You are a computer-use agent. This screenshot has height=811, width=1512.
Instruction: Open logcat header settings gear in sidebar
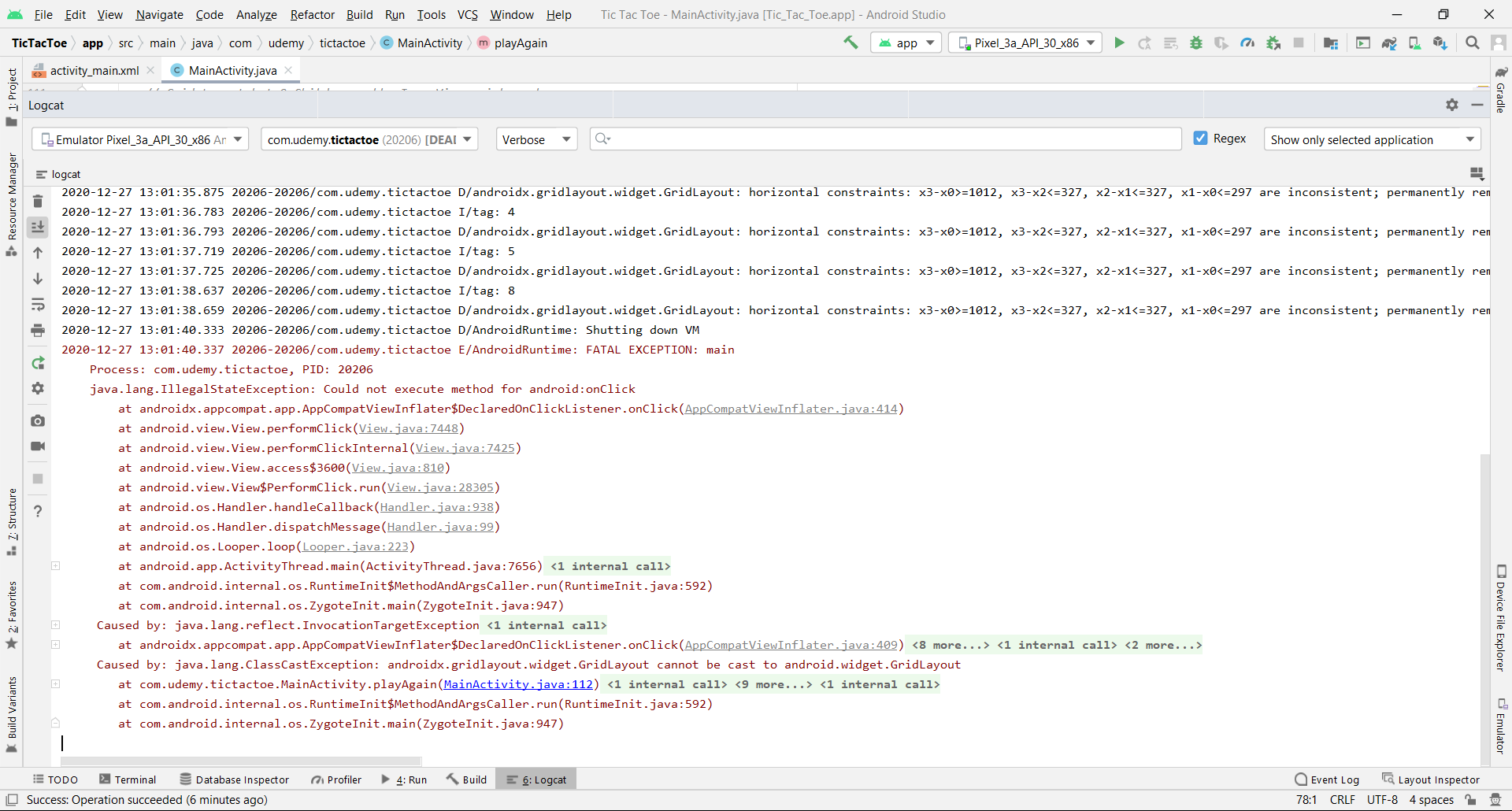(x=38, y=388)
